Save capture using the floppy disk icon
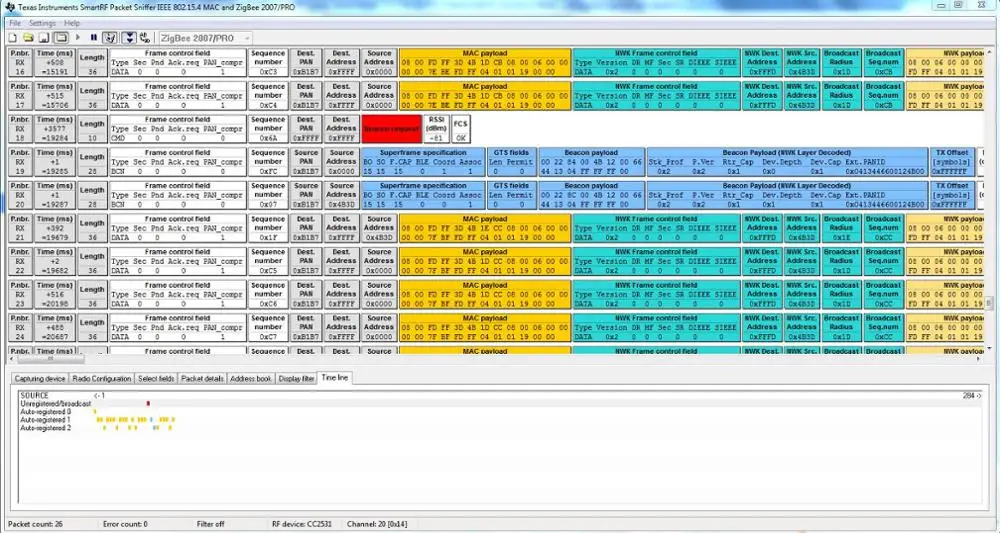Screen dimensions: 1000x533 [43, 38]
